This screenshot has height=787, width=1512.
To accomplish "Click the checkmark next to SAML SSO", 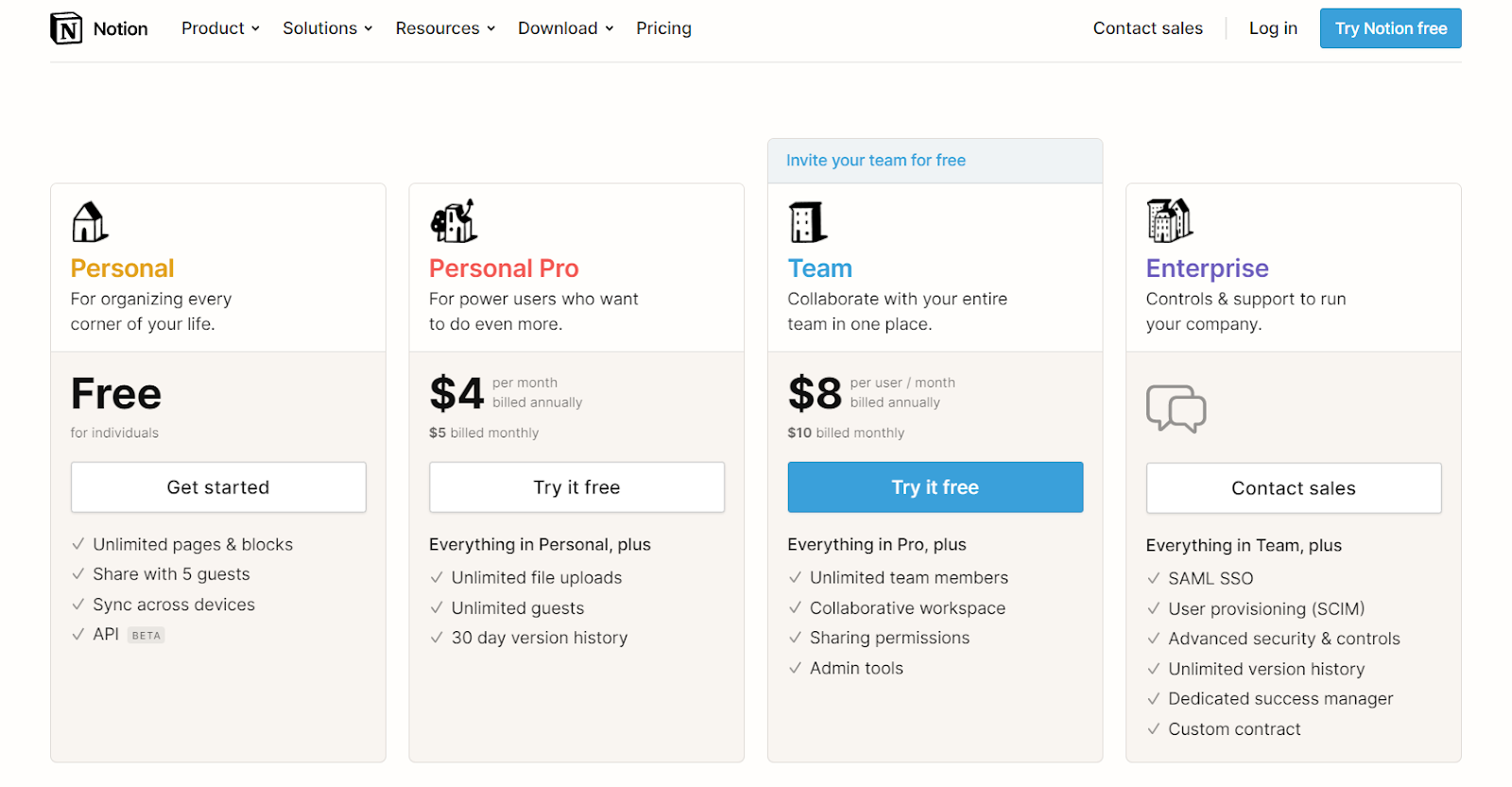I will coord(1153,578).
